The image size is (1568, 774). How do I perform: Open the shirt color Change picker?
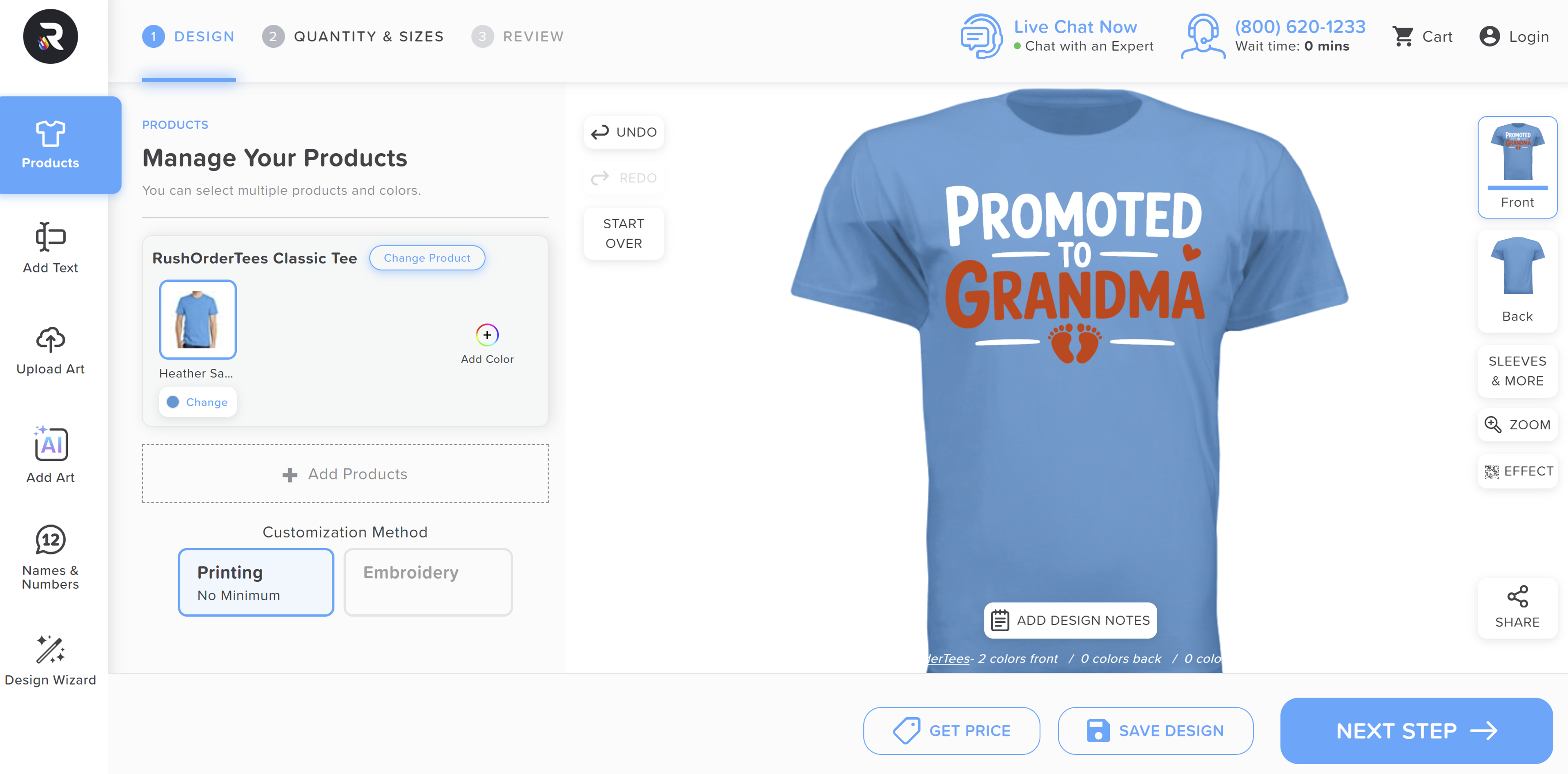(x=197, y=402)
